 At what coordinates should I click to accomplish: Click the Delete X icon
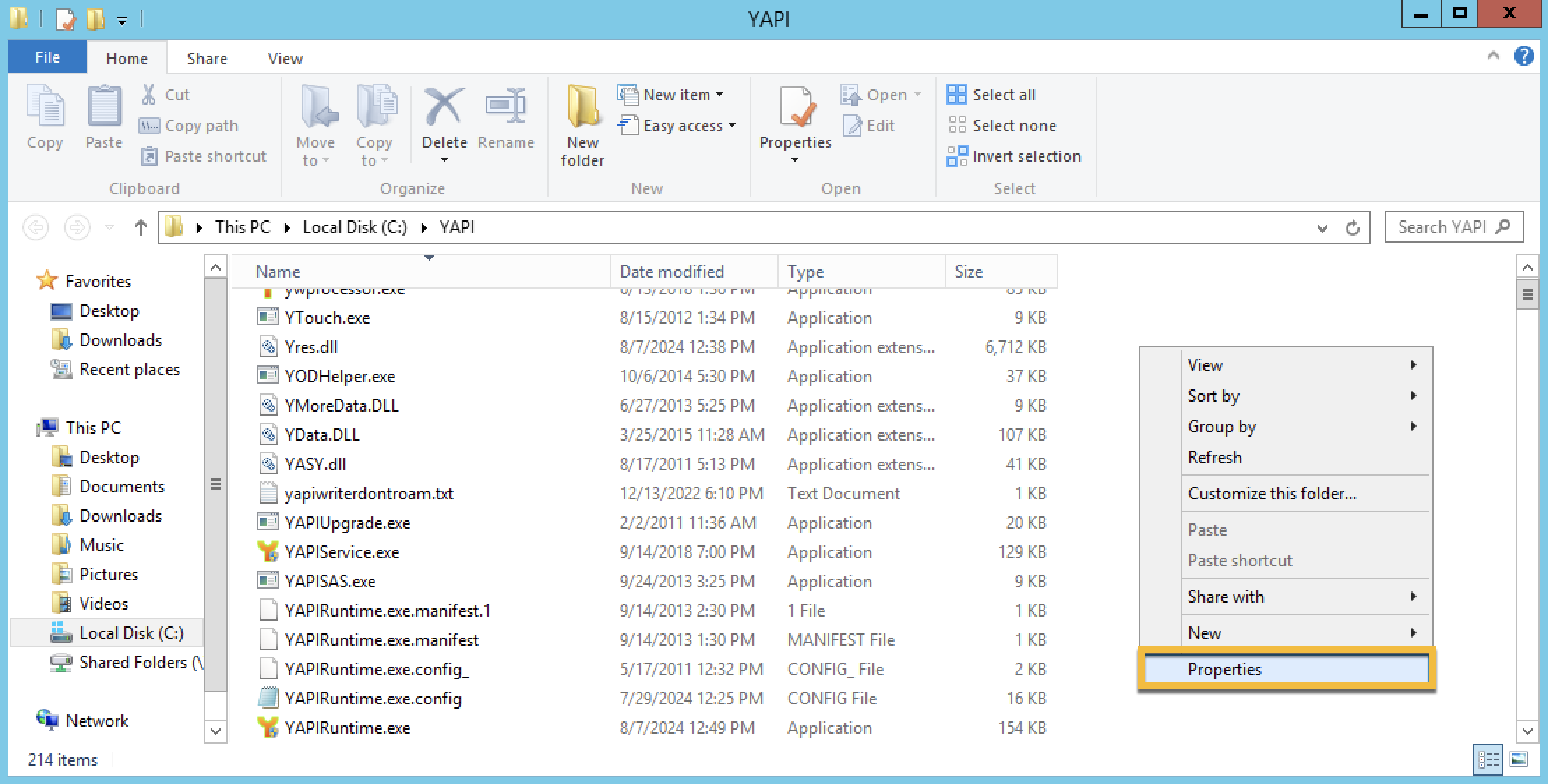pos(444,106)
